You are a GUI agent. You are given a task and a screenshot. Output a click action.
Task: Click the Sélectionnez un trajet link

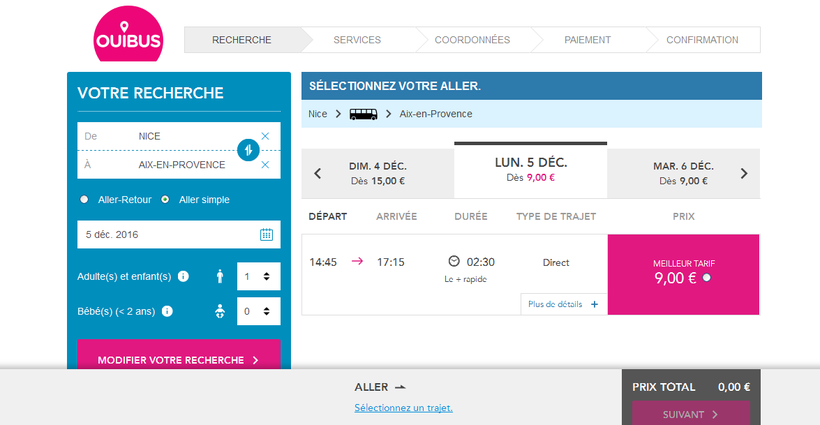pos(403,408)
